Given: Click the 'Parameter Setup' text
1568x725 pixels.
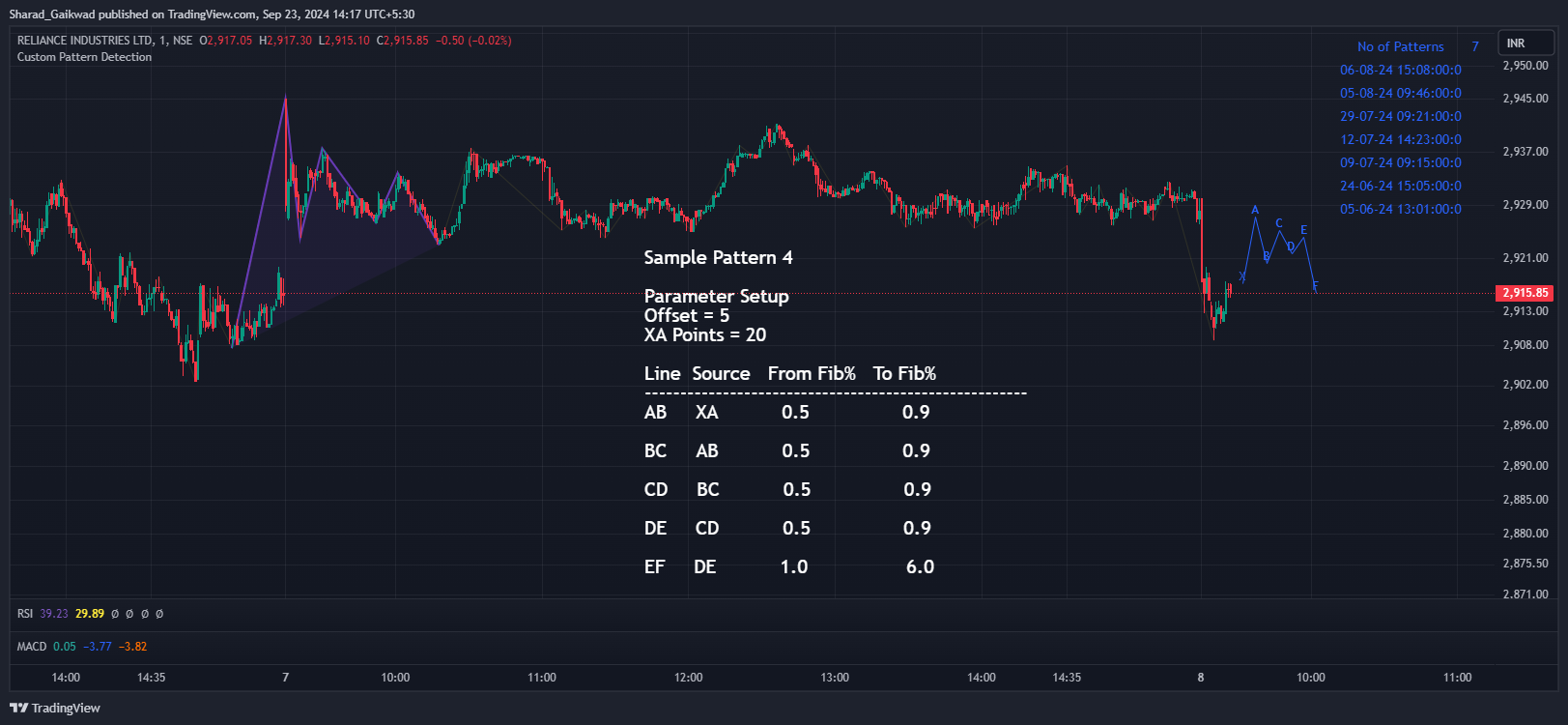Looking at the screenshot, I should [716, 296].
